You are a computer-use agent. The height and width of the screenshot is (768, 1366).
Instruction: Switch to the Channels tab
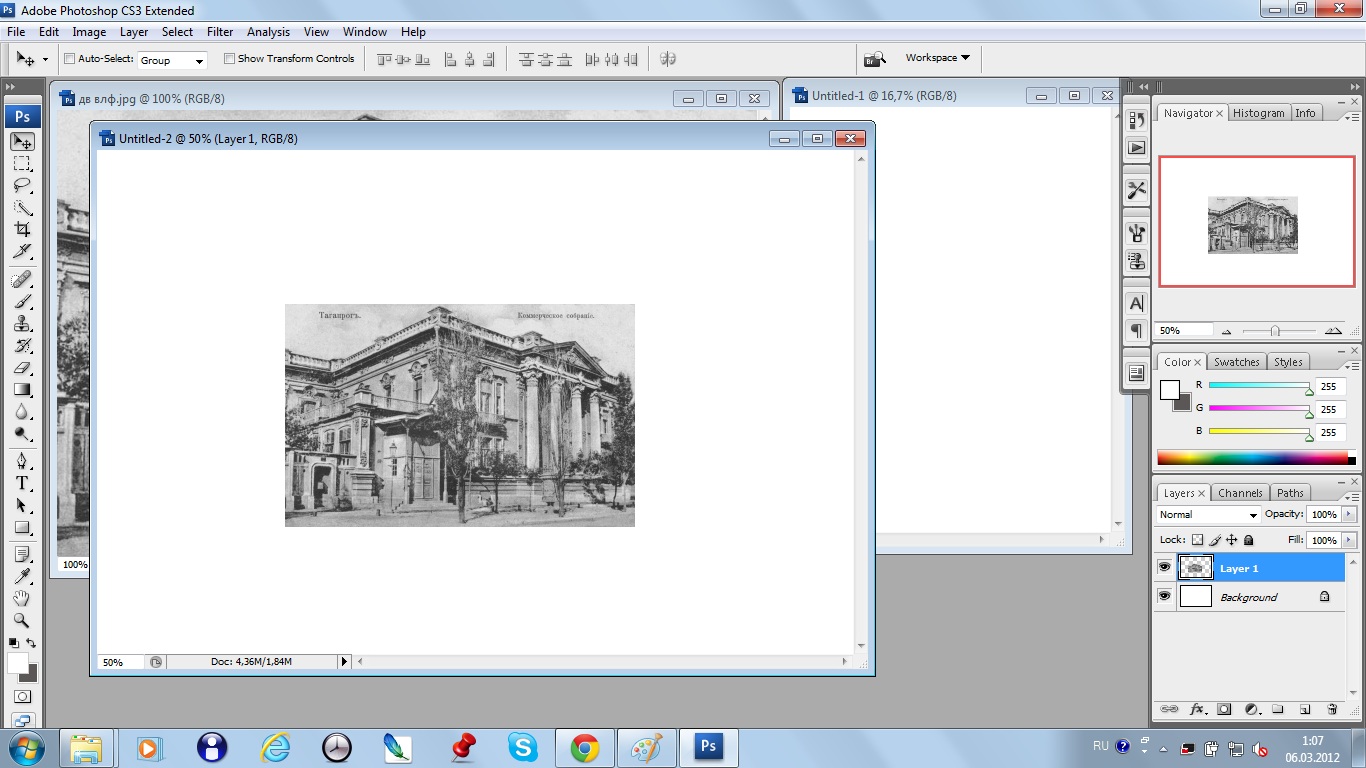coord(1240,493)
